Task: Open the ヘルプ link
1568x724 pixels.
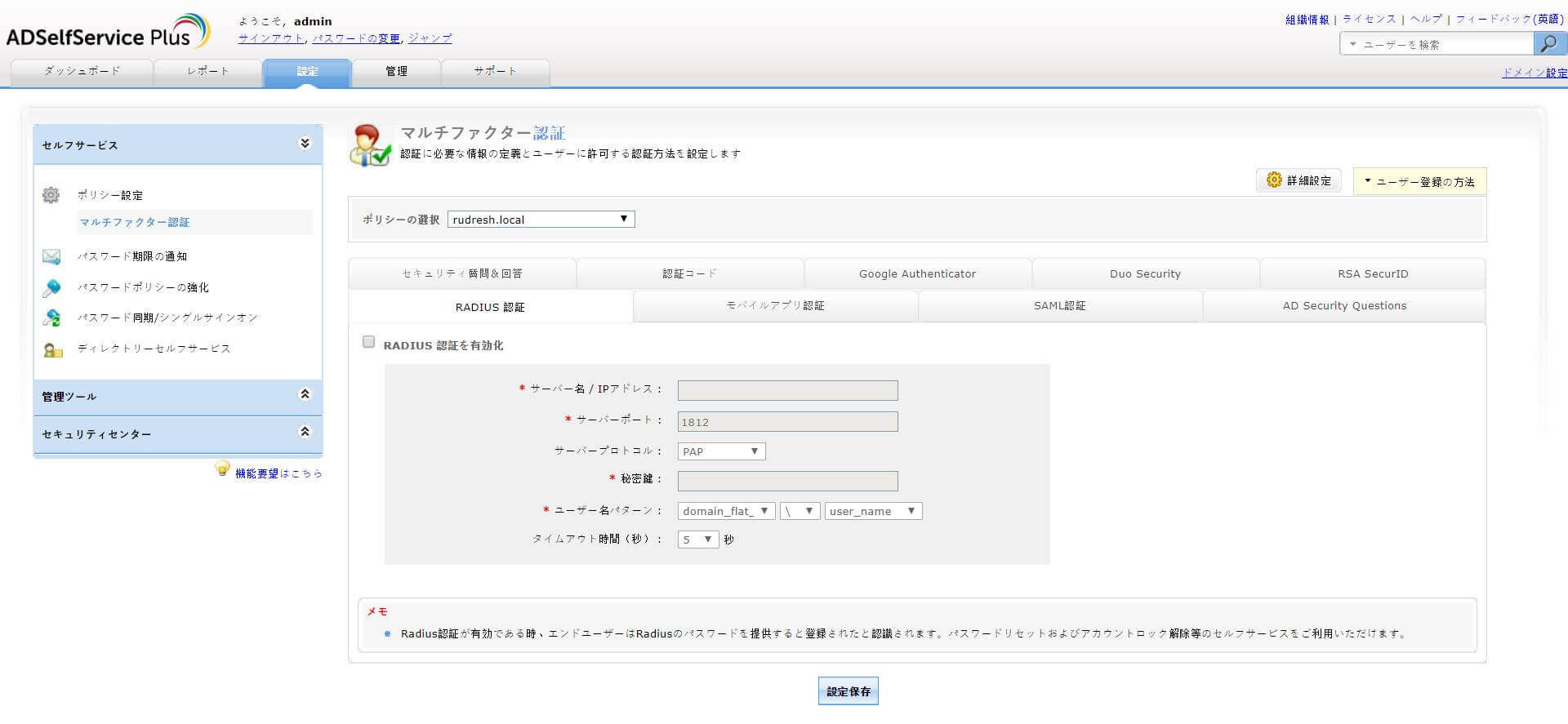Action: pyautogui.click(x=1426, y=20)
